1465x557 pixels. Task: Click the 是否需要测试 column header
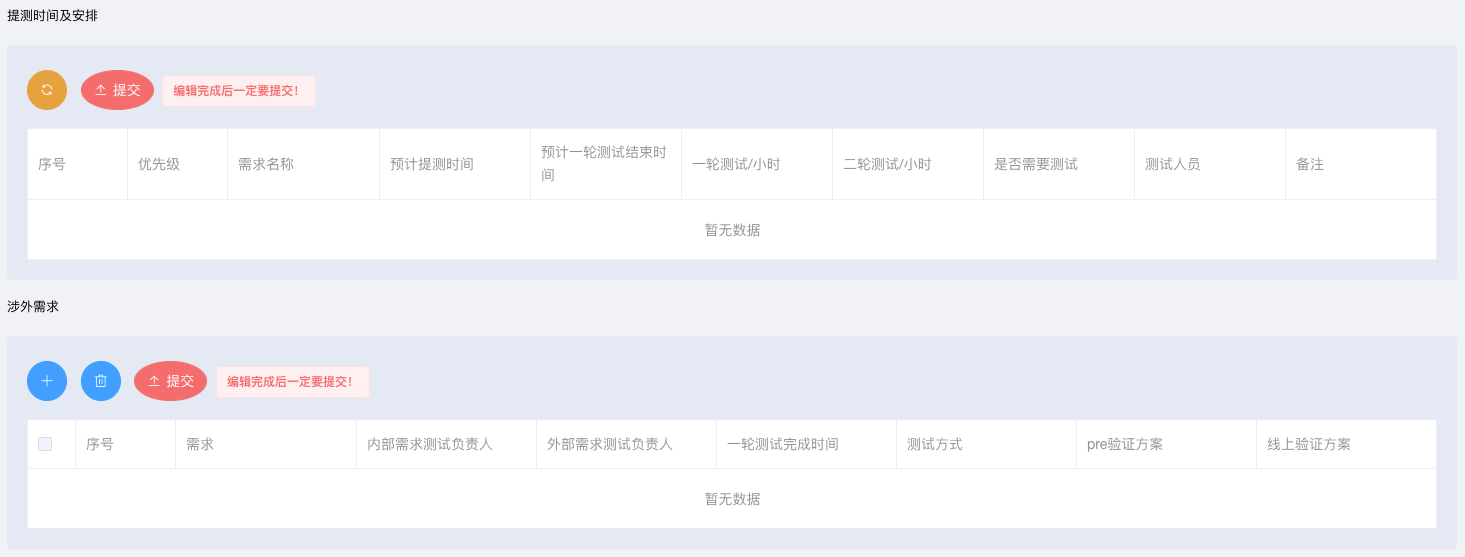tap(1036, 164)
